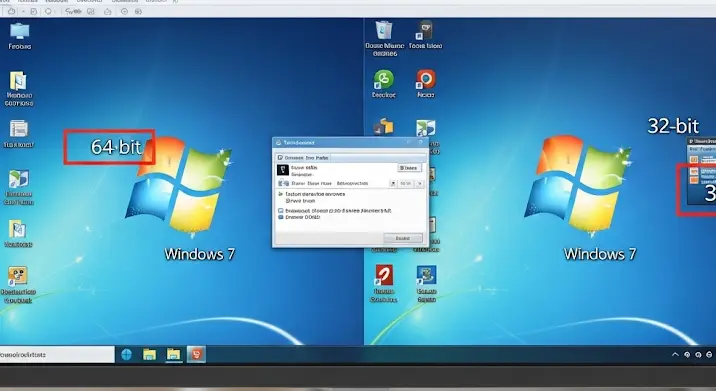
Task: Open the red desktop icon with white swirl
Action: coord(384,275)
